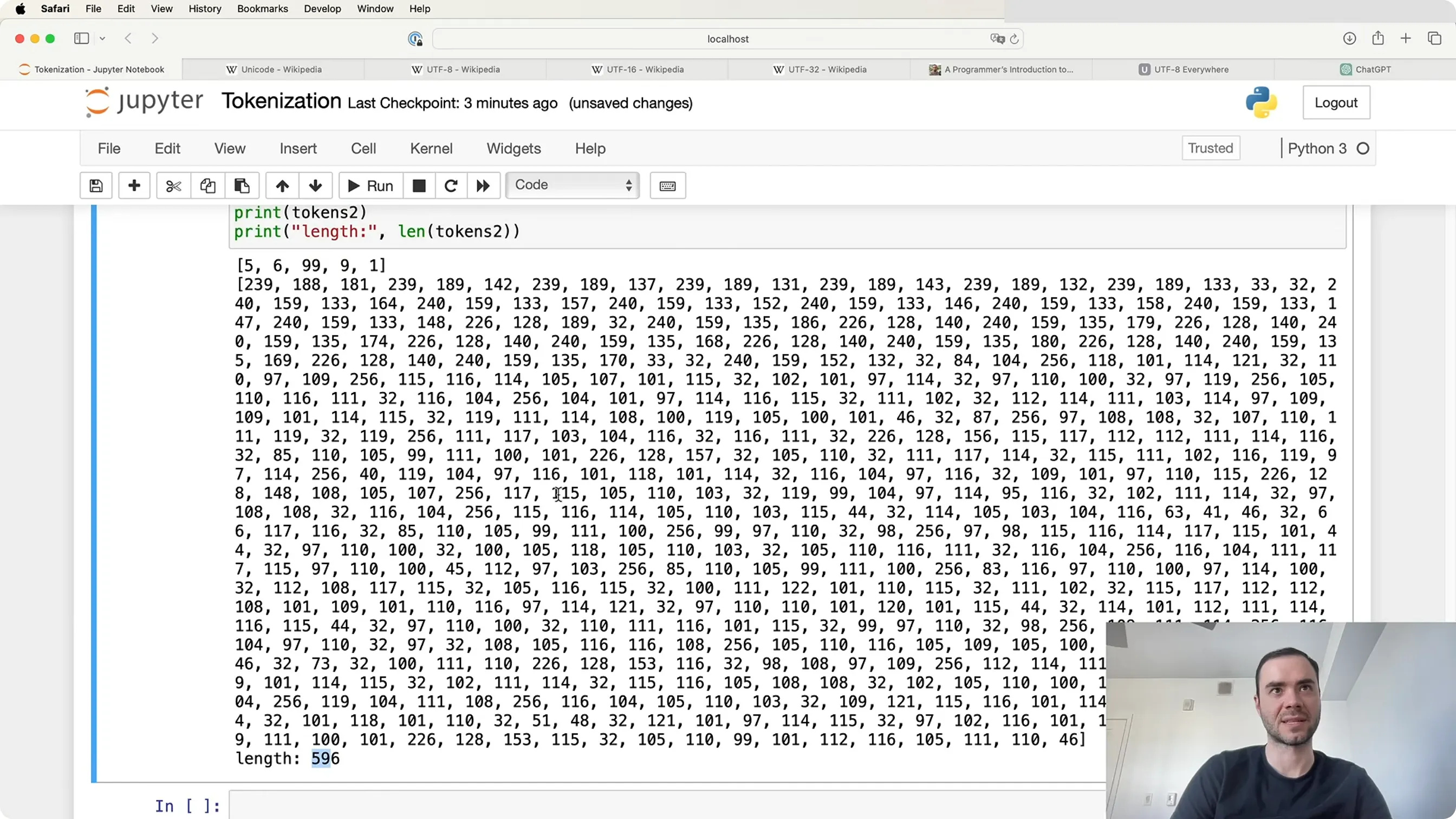Screen dimensions: 1456x819
Task: Paste cells below icon
Action: point(242,185)
